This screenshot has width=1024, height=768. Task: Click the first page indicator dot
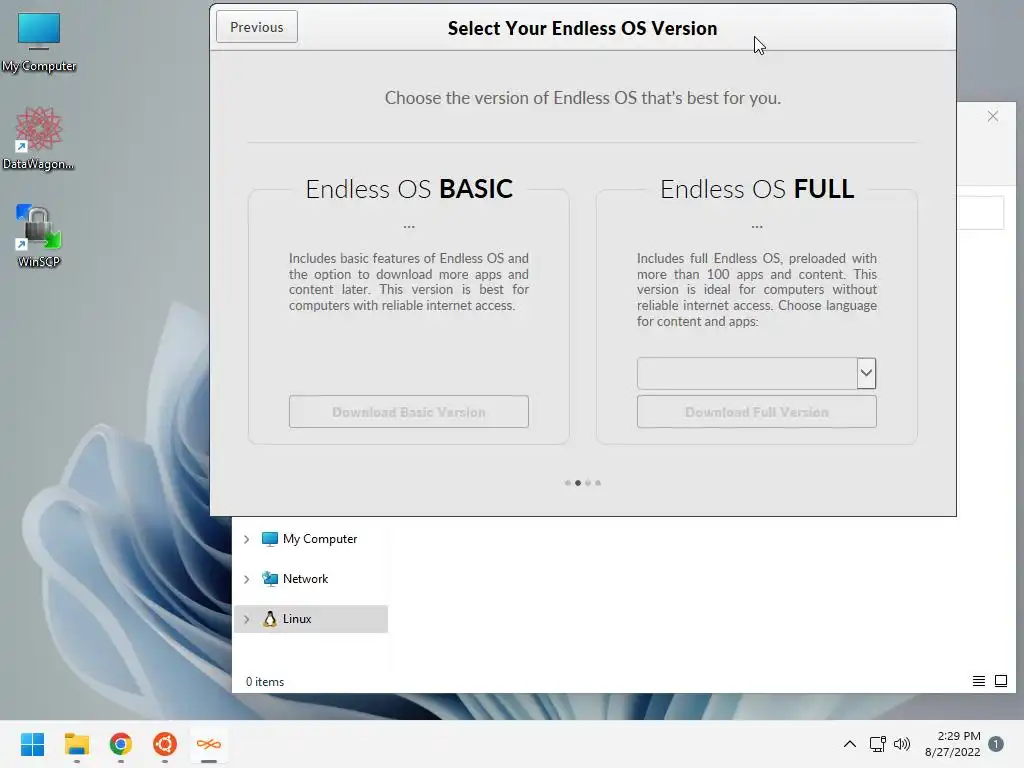[568, 483]
